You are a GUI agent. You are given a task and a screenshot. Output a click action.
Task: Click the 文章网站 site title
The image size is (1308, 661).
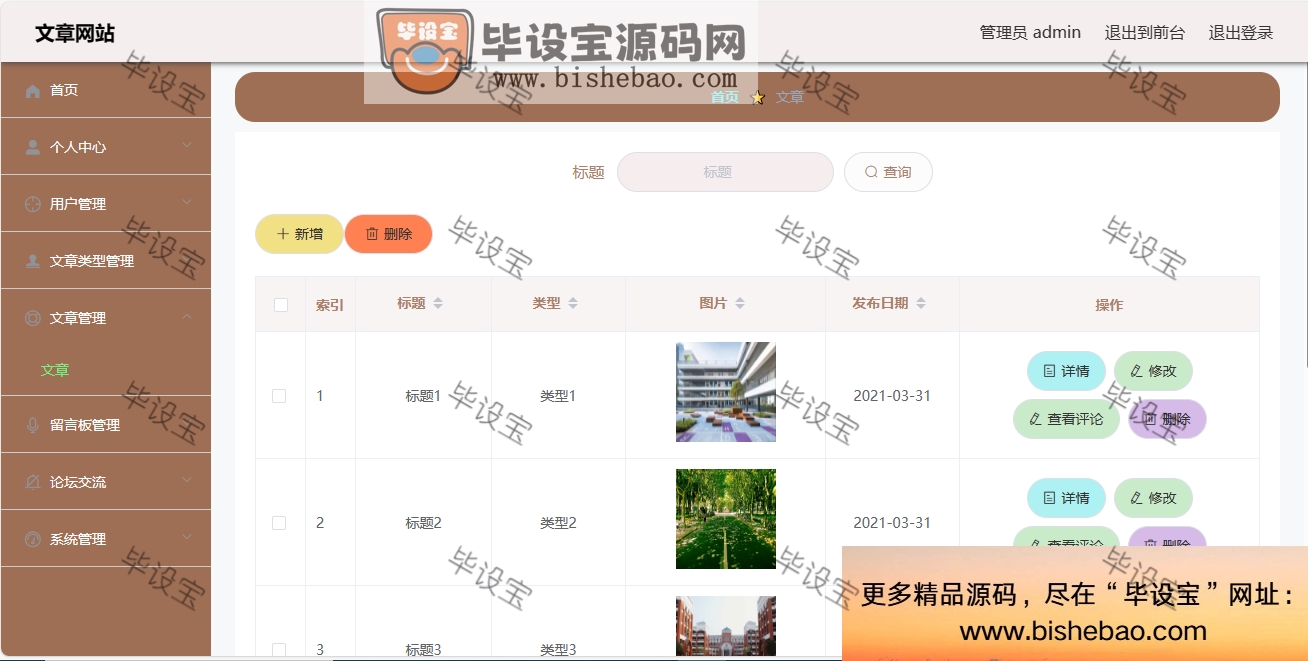(x=75, y=33)
